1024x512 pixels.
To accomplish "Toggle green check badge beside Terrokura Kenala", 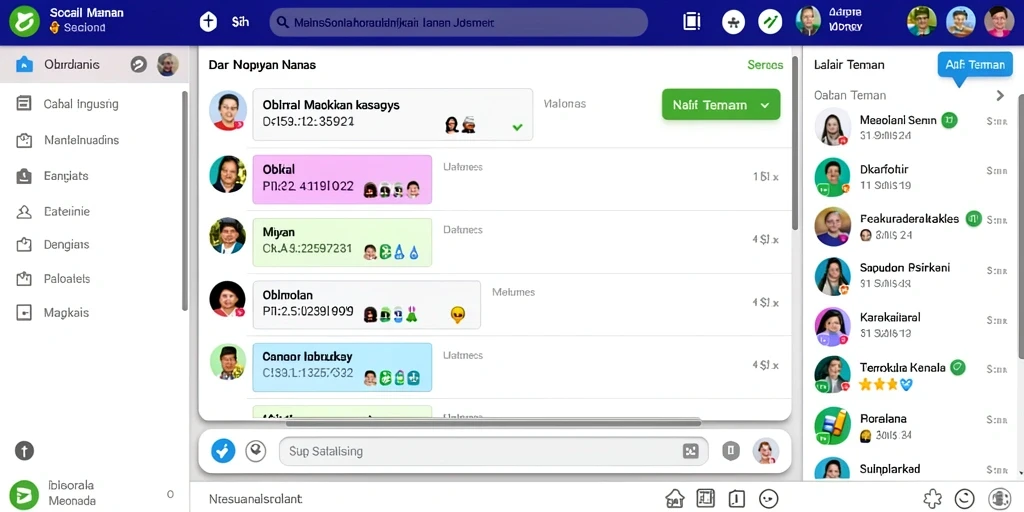I will (957, 367).
